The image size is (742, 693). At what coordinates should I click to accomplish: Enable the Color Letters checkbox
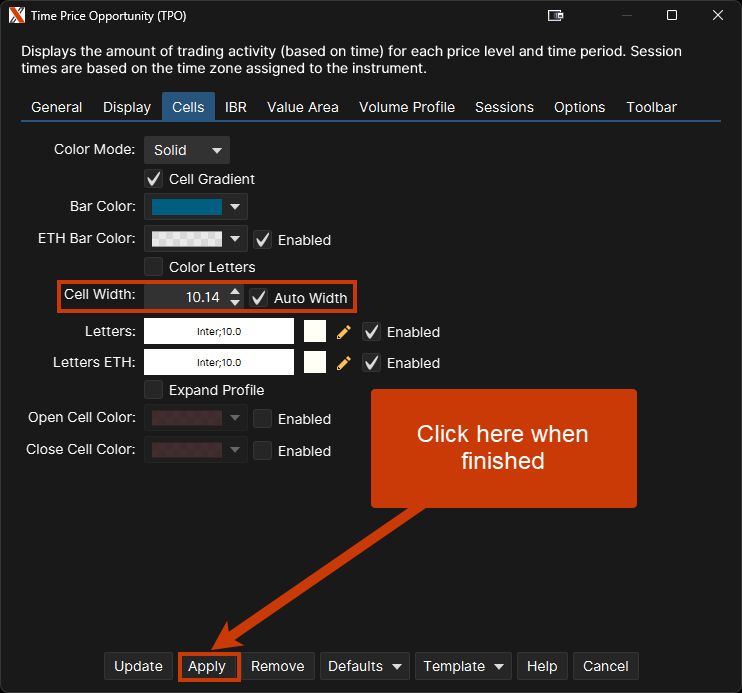pyautogui.click(x=154, y=267)
